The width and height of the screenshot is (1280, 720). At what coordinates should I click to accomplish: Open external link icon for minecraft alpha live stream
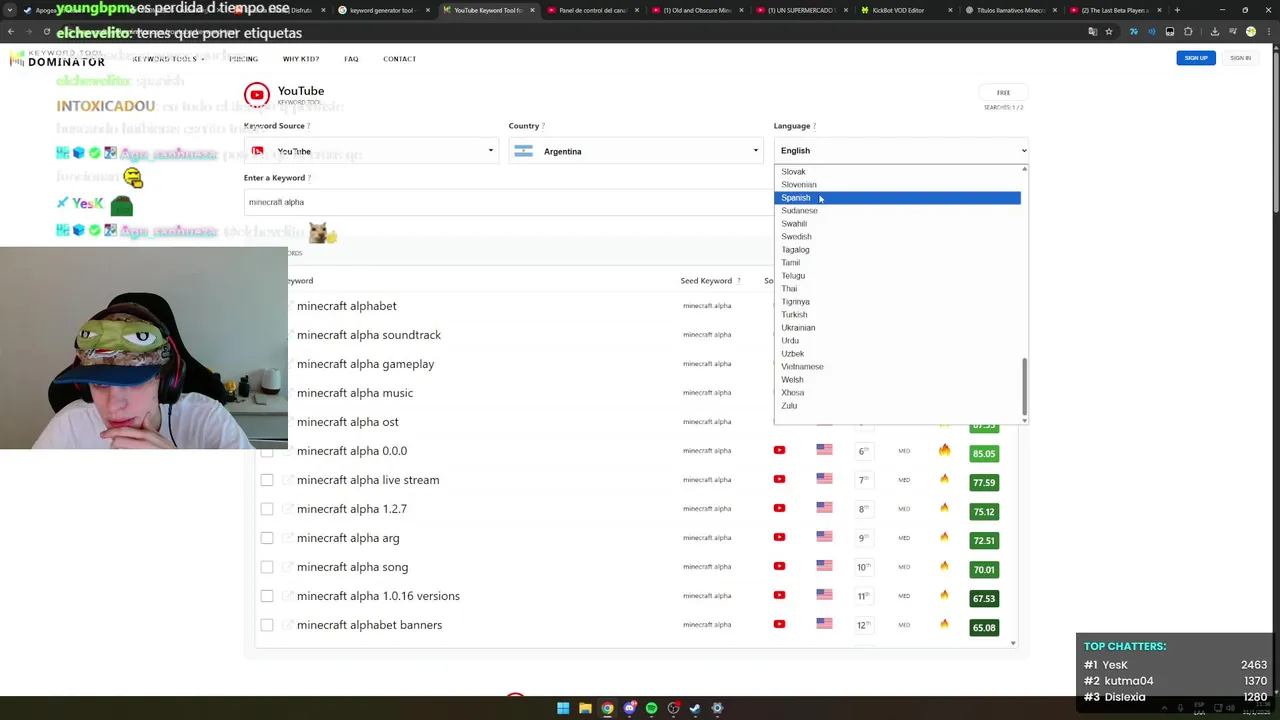[x=288, y=480]
